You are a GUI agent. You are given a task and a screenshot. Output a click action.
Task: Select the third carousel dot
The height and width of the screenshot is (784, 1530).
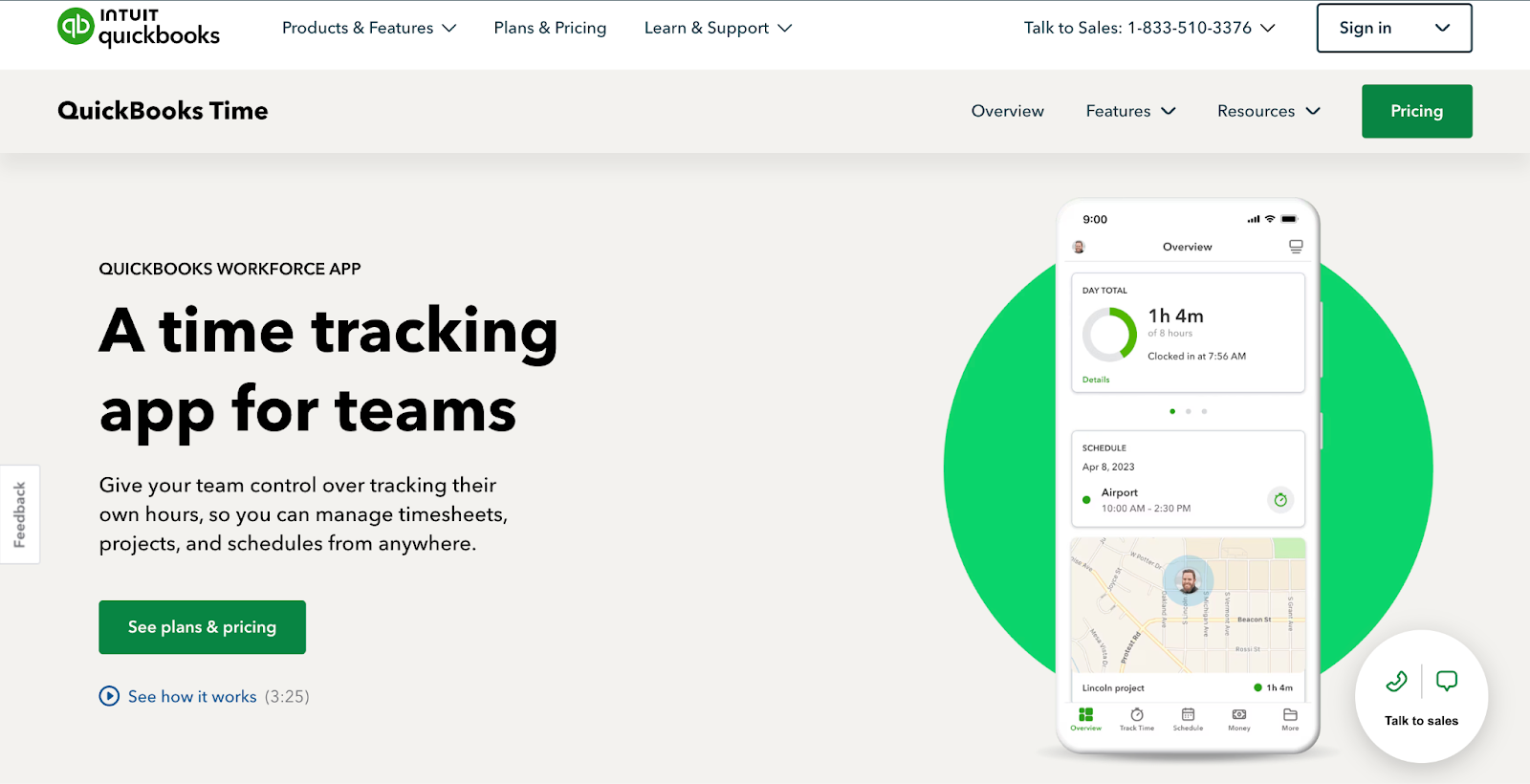(1204, 411)
